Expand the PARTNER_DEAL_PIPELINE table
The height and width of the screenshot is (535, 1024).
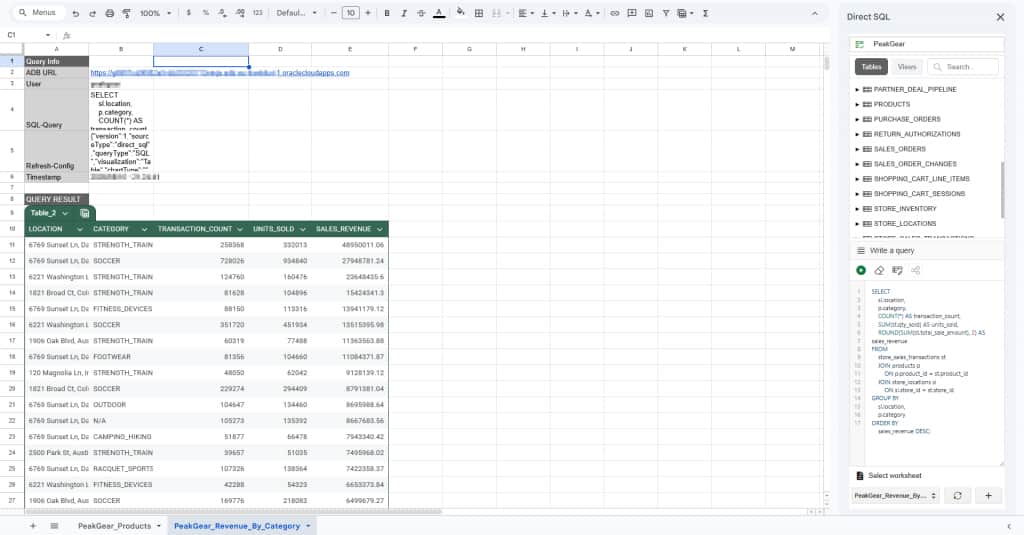(857, 89)
